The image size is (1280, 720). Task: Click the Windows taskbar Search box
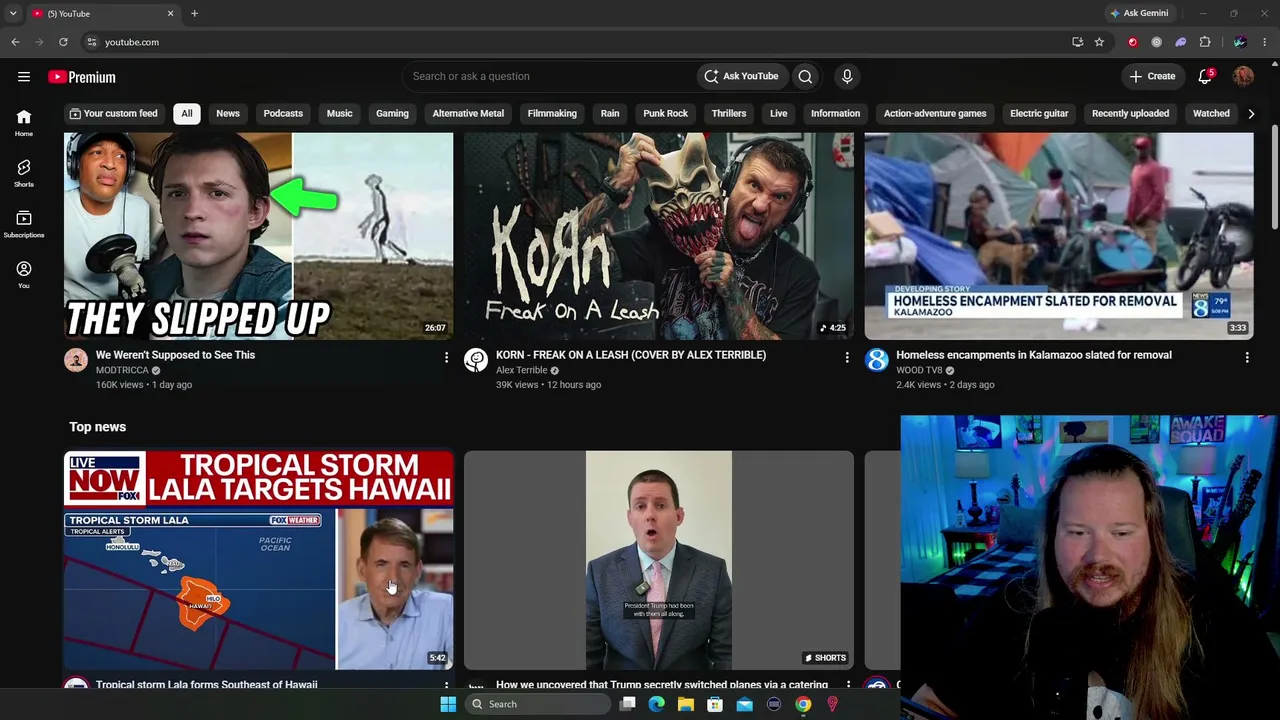click(538, 704)
